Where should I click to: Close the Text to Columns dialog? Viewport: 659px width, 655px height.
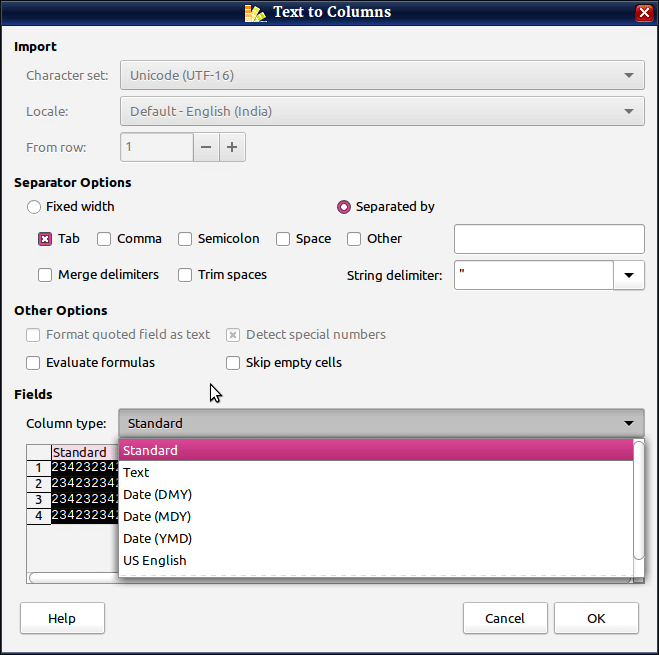tap(644, 13)
